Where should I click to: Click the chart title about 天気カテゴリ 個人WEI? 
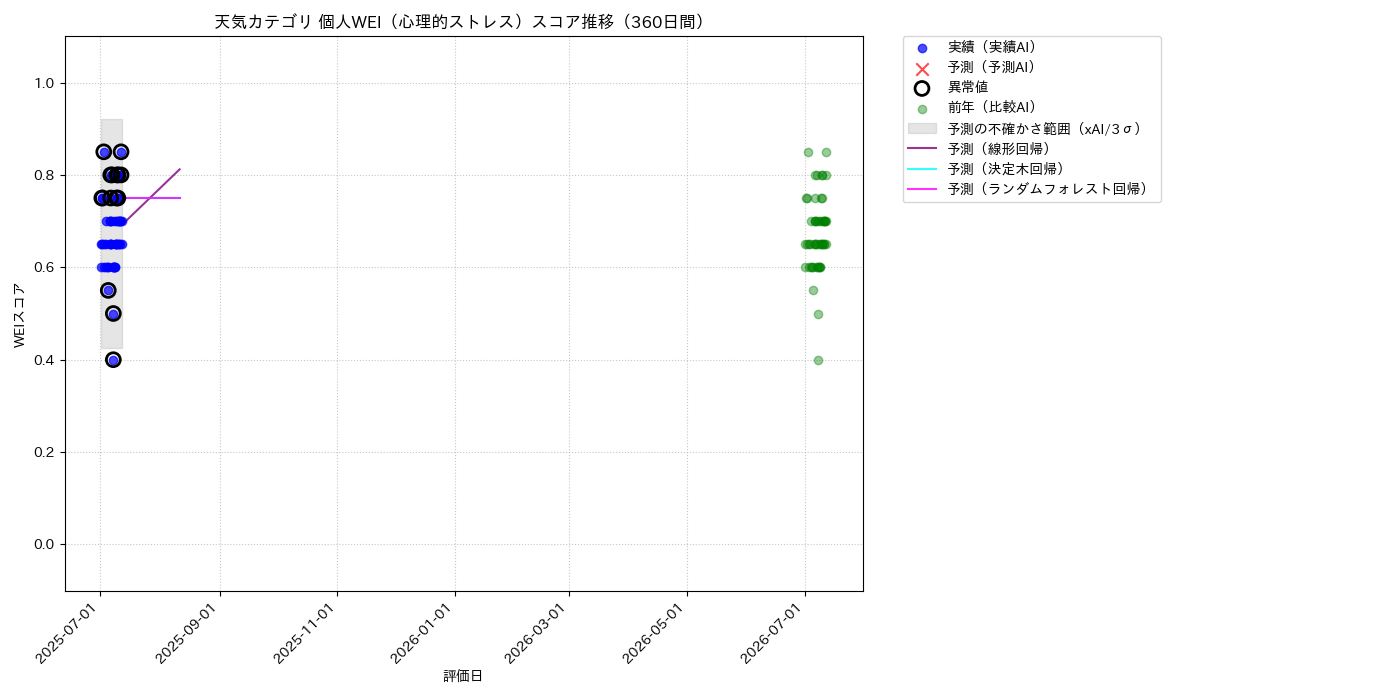463,22
